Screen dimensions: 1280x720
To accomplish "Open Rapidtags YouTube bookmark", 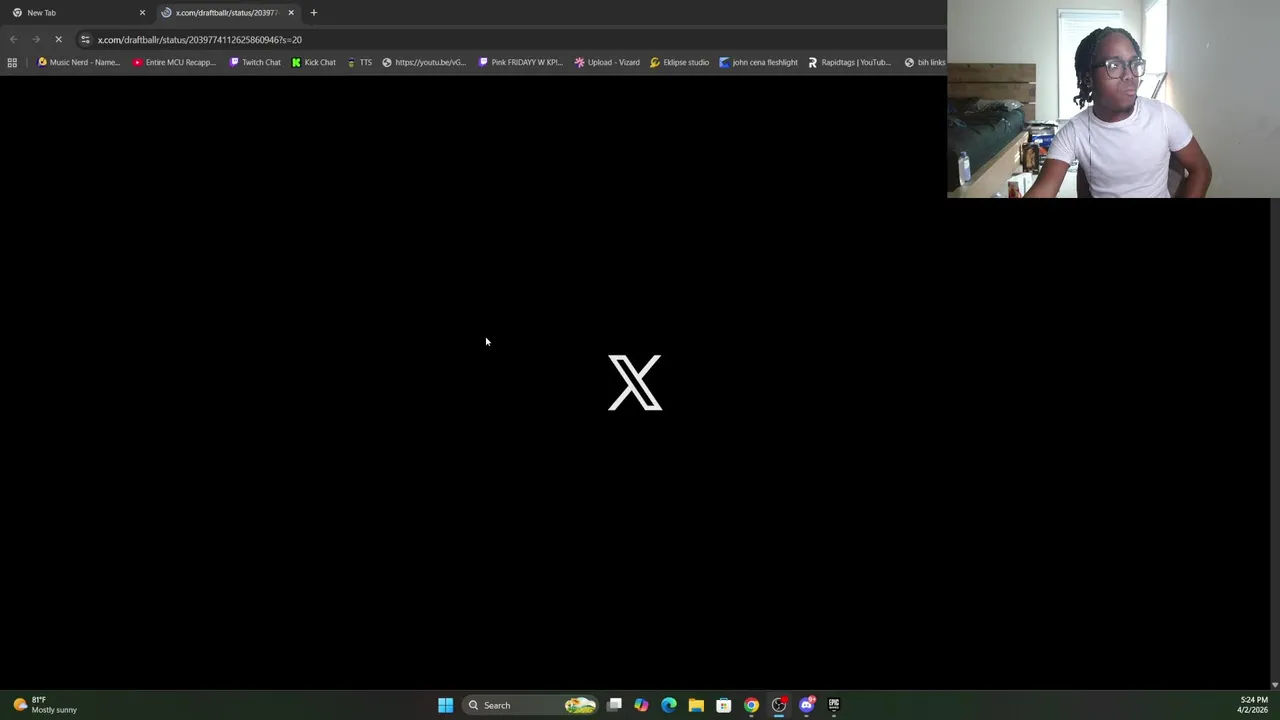I will [849, 62].
